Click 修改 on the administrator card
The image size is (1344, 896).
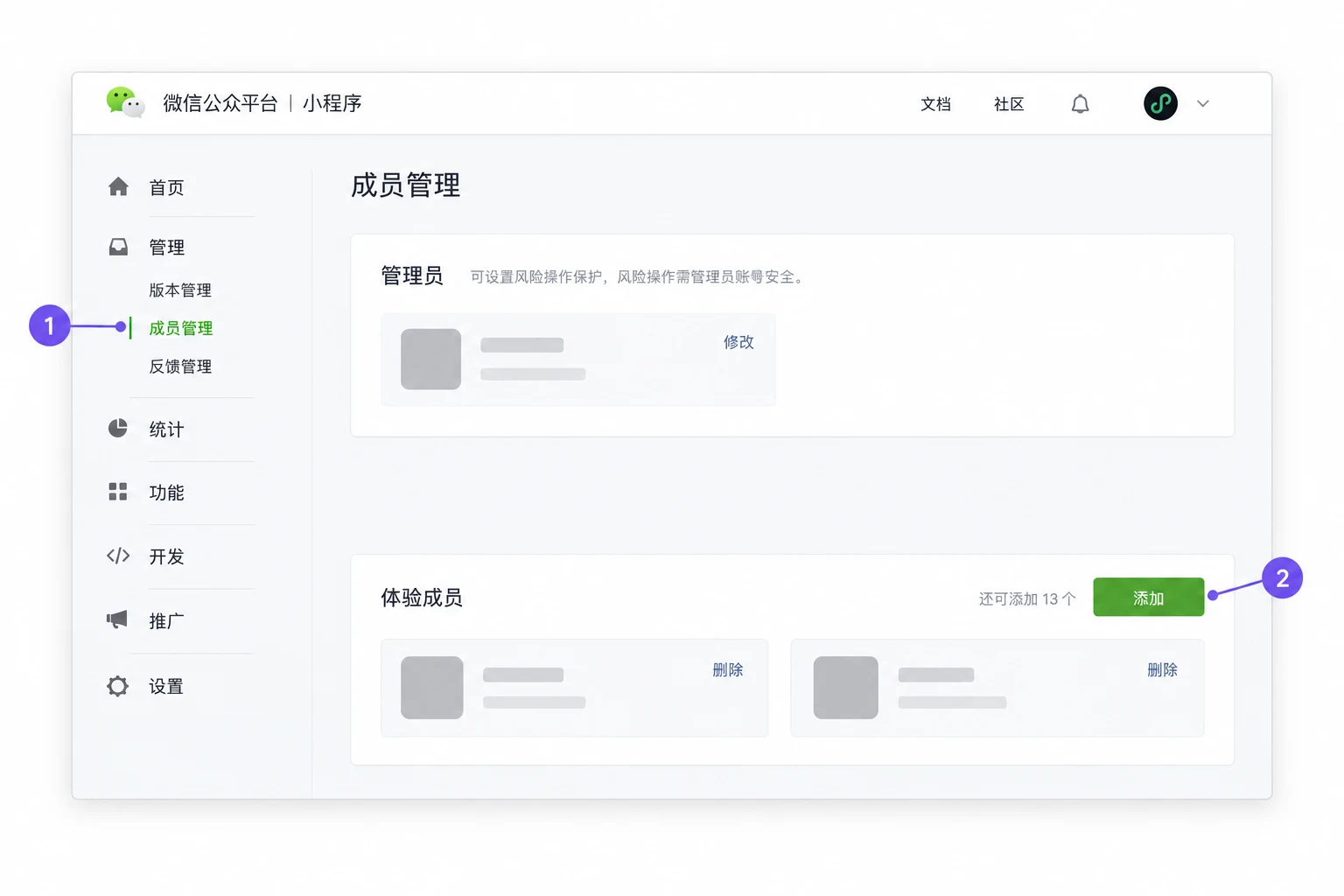pyautogui.click(x=738, y=342)
